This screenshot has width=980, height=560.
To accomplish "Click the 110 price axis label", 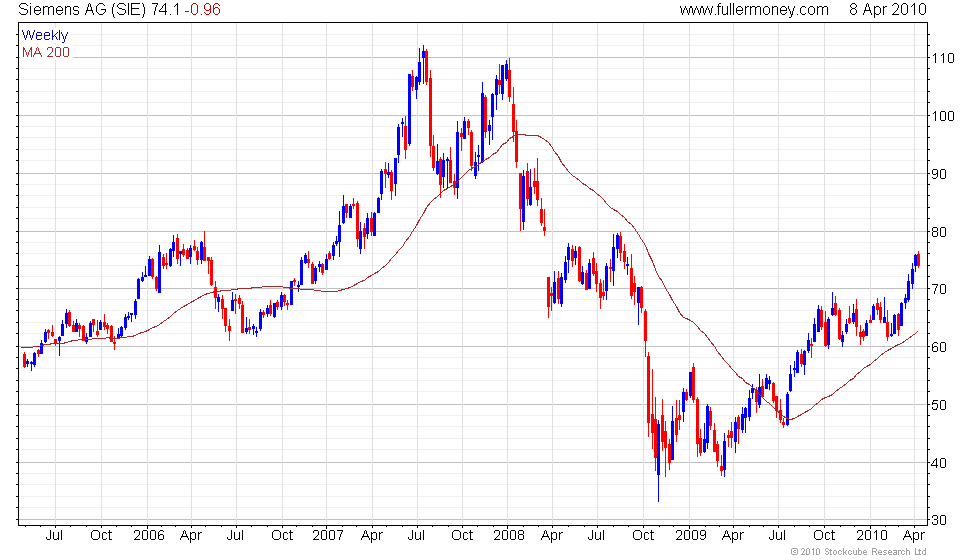I will [943, 58].
